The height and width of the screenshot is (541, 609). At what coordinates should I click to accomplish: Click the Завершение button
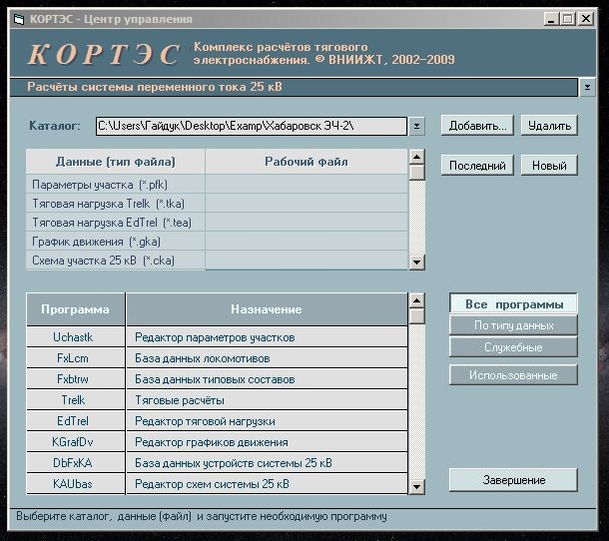click(x=513, y=480)
